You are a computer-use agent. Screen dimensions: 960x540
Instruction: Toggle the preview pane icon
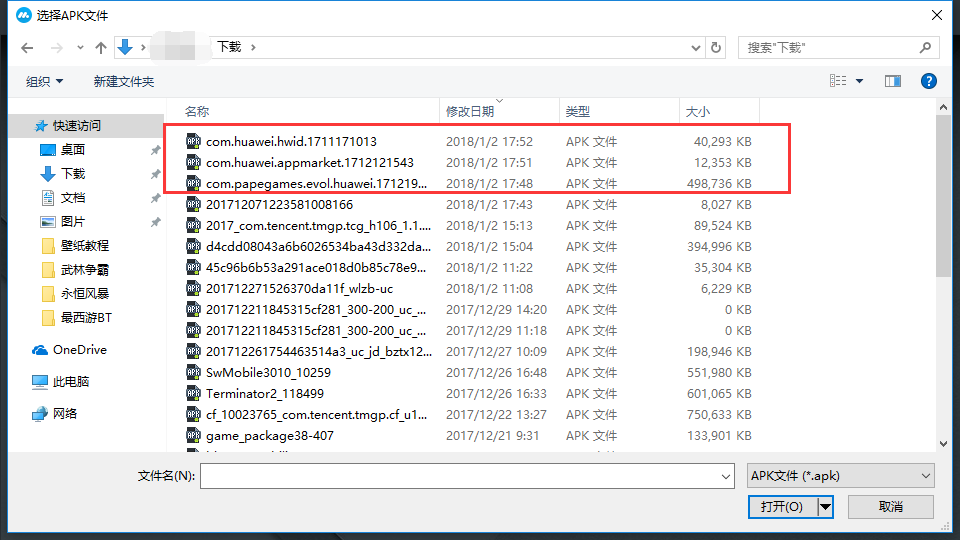point(893,81)
